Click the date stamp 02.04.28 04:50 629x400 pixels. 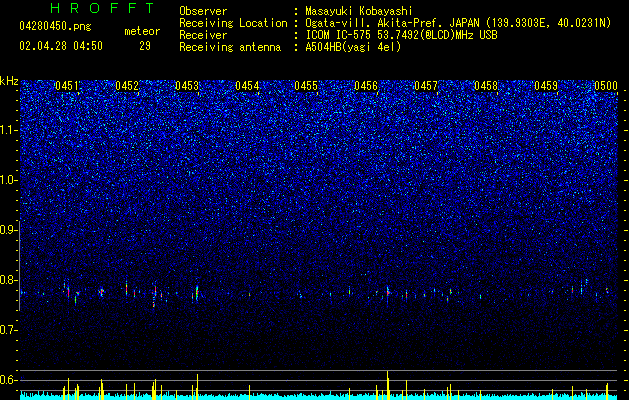(61, 46)
